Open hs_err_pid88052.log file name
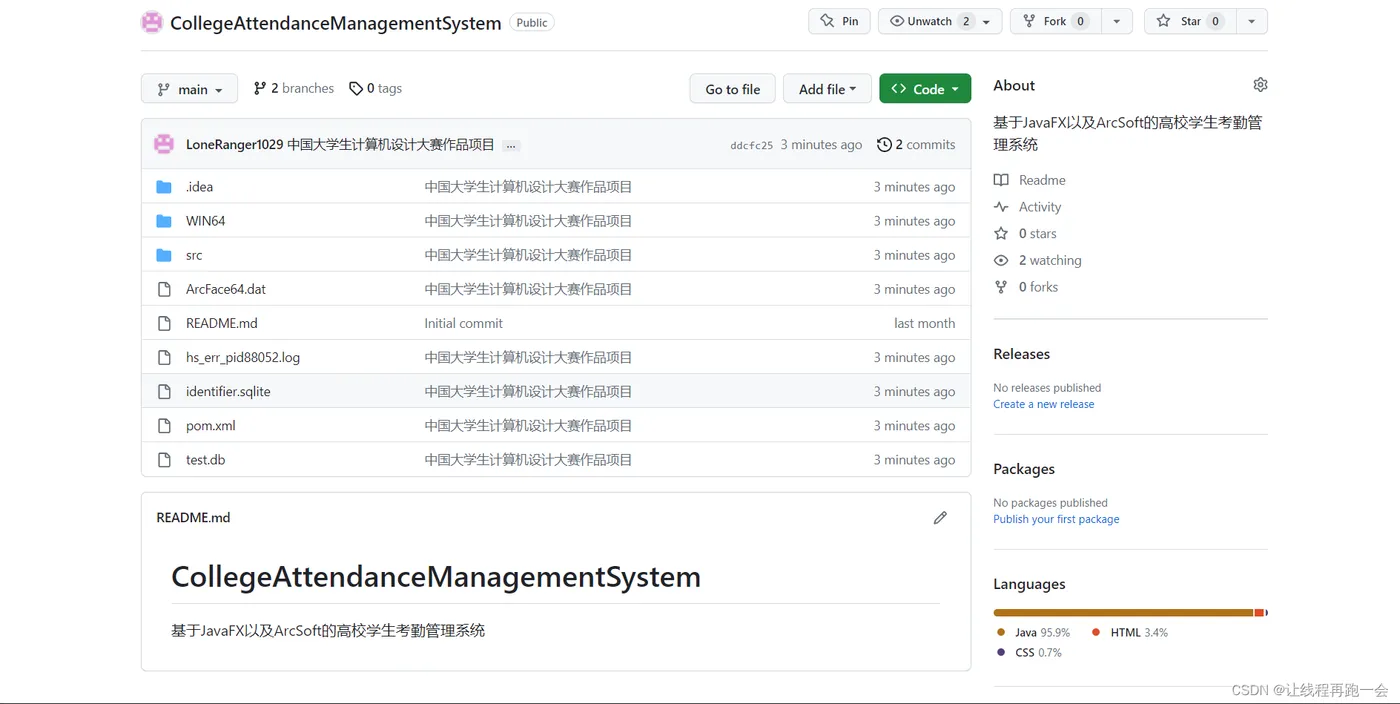1400x704 pixels. click(243, 357)
